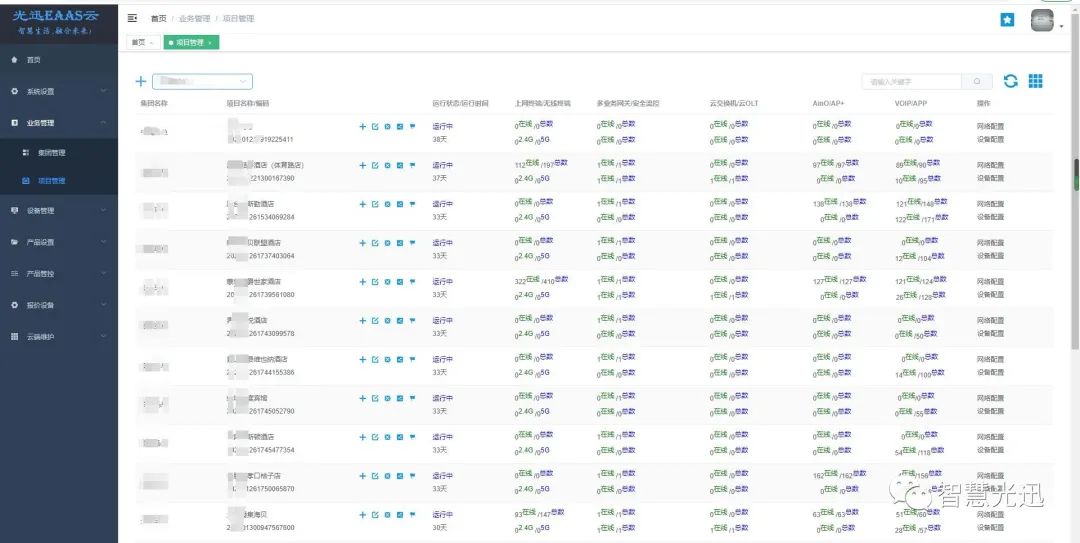Click 设备配置 link for 体育路店 project
The width and height of the screenshot is (1080, 543).
tap(990, 178)
